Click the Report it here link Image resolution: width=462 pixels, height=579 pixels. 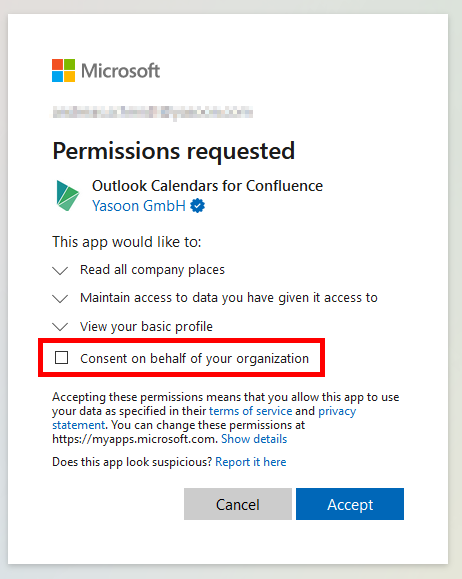pos(251,462)
